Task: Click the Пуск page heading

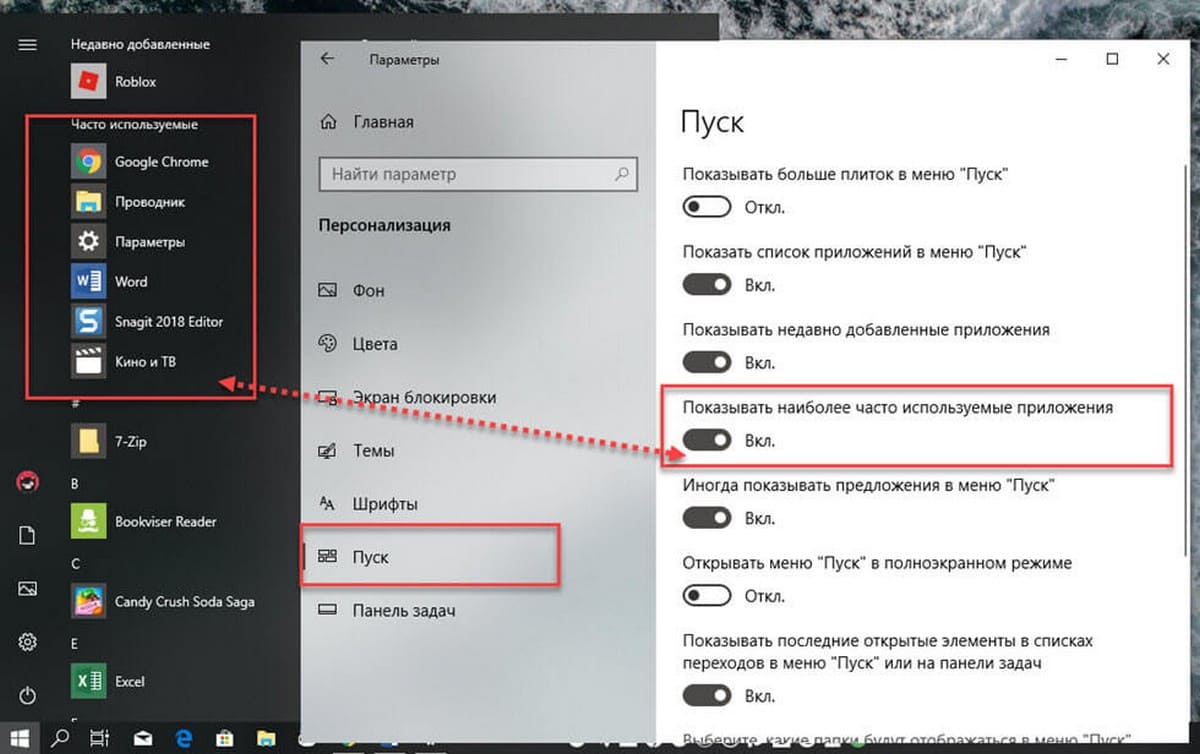Action: (x=712, y=122)
